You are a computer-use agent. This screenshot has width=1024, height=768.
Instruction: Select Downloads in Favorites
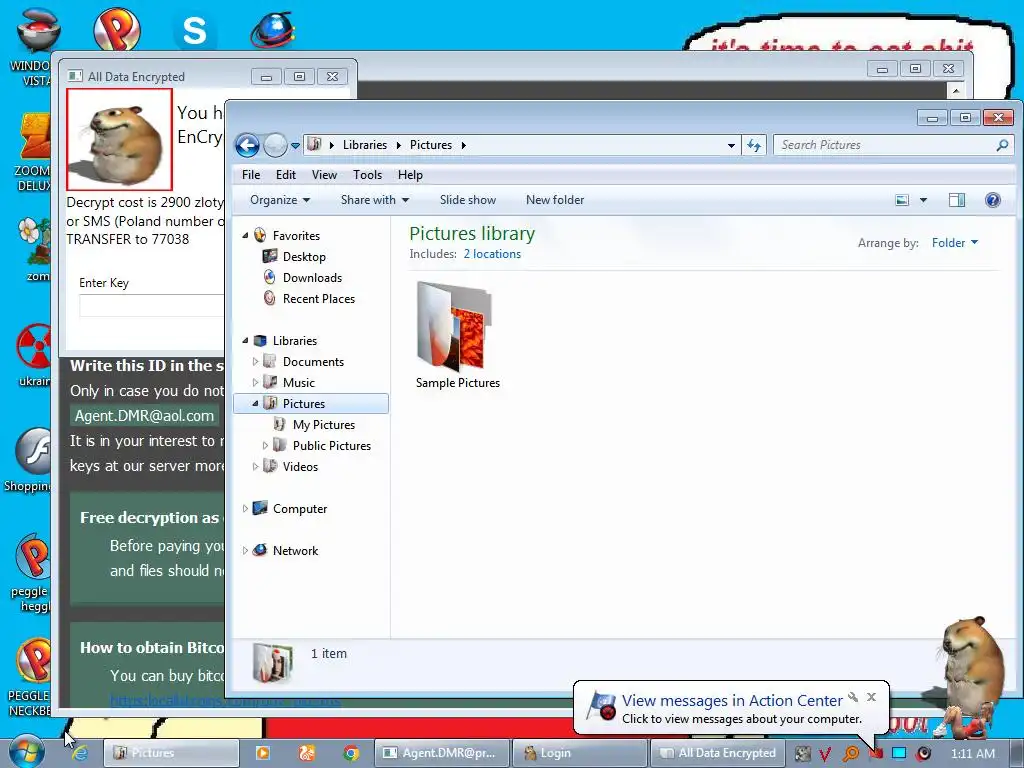pos(312,278)
